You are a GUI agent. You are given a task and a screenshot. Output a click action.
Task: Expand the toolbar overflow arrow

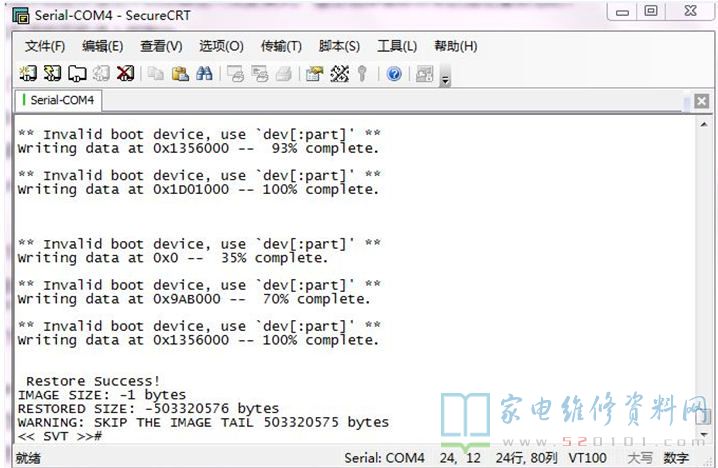445,78
